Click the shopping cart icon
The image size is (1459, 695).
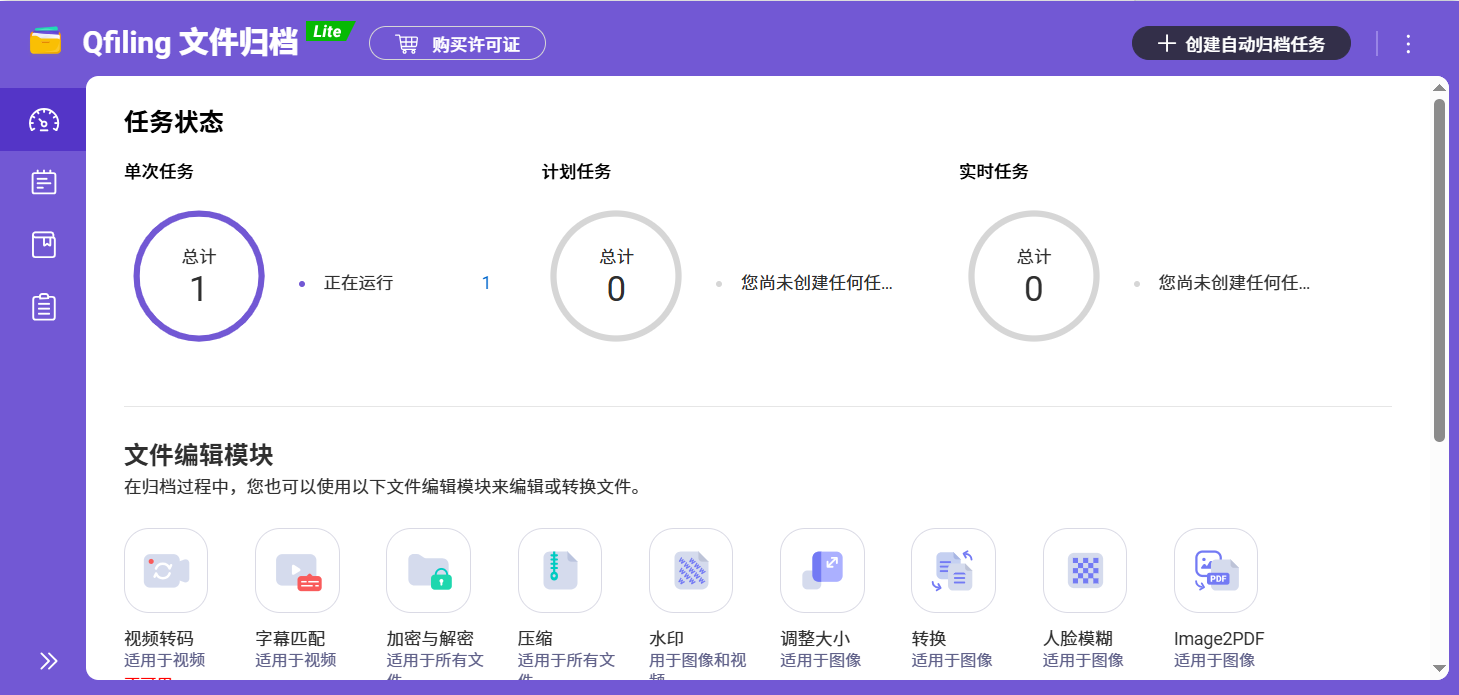pos(407,44)
